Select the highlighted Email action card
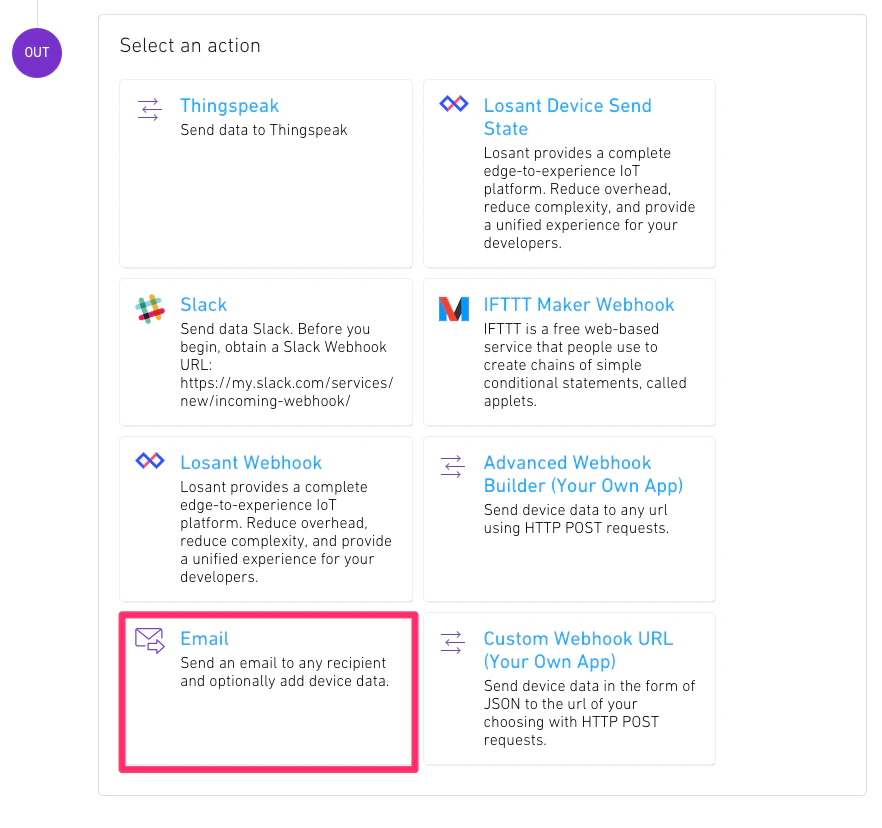This screenshot has height=828, width=882. (267, 691)
